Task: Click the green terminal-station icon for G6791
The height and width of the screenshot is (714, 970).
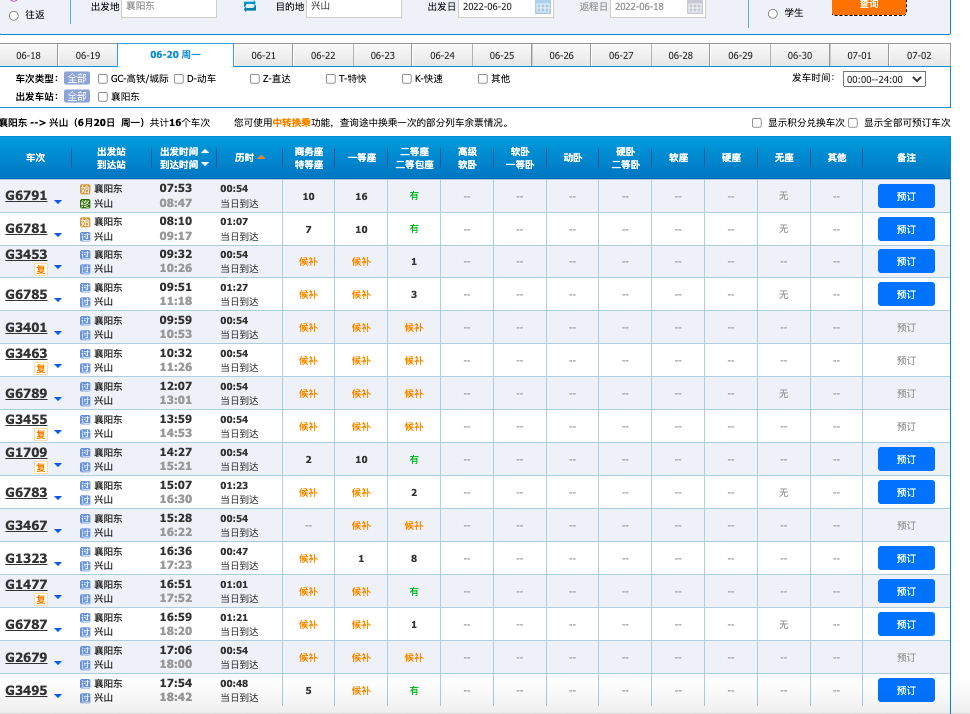Action: click(x=85, y=203)
